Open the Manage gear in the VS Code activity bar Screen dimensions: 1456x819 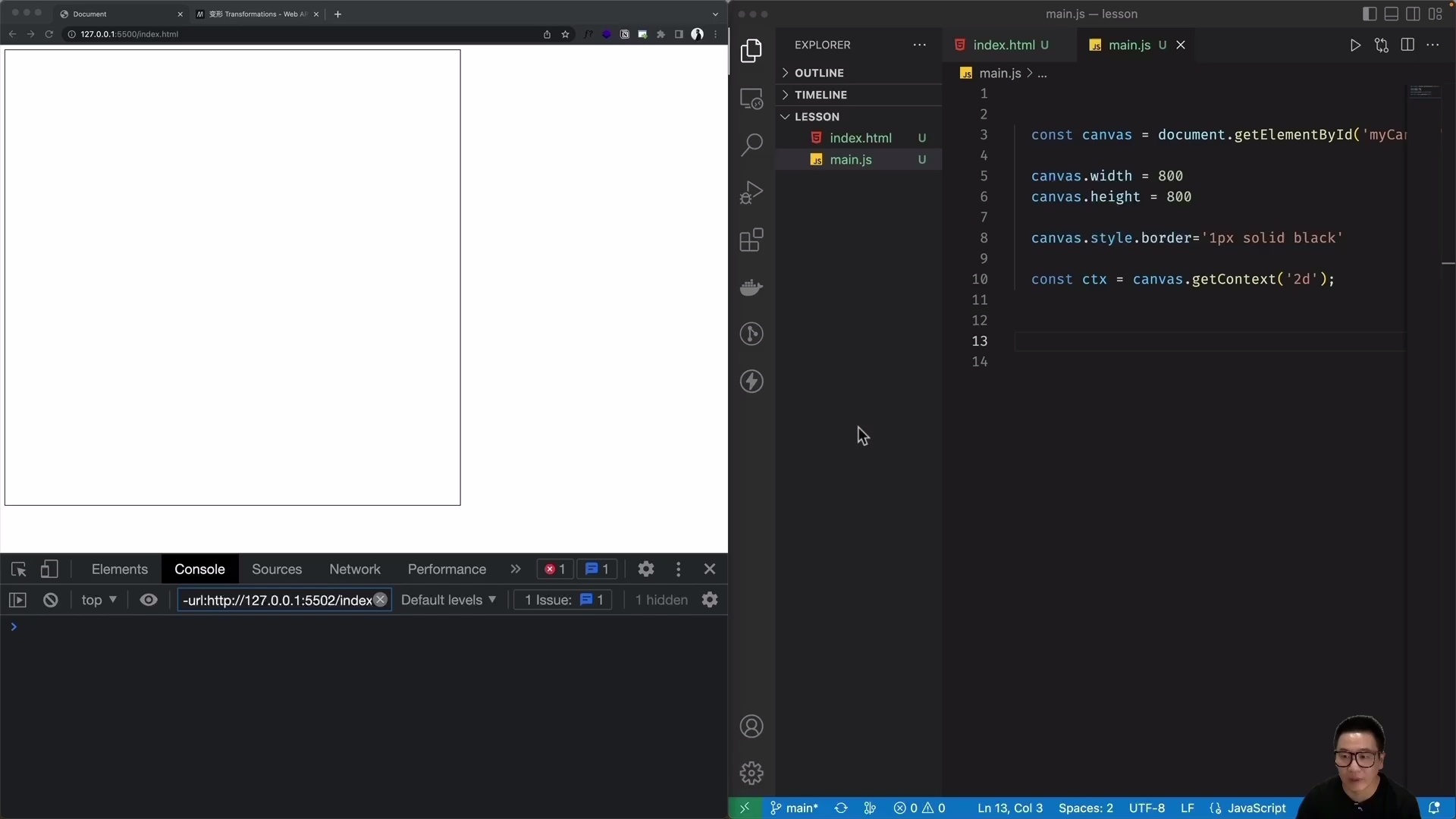pos(752,773)
